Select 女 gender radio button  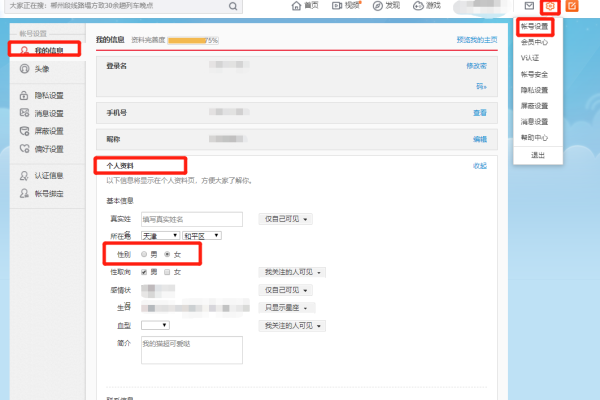click(167, 254)
